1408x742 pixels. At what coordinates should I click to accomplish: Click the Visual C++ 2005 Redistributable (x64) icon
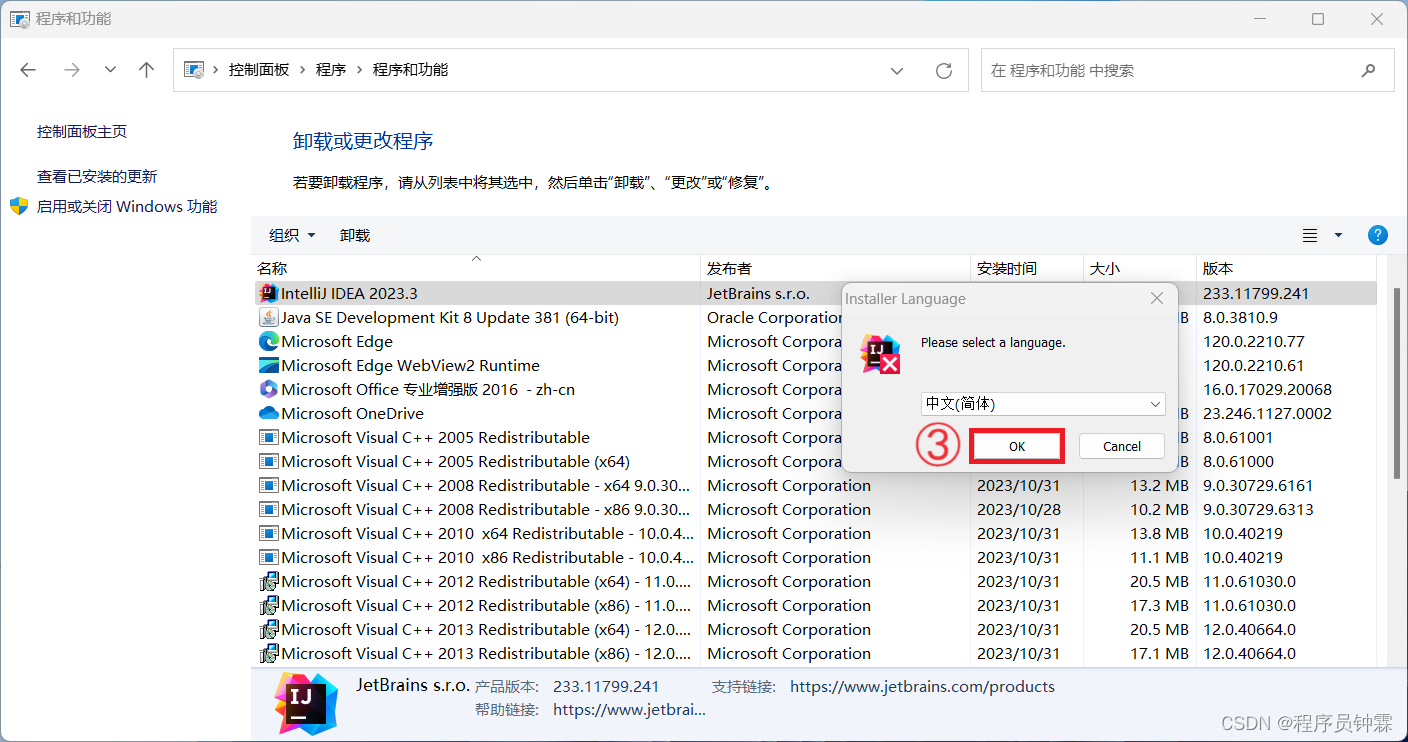coord(268,461)
